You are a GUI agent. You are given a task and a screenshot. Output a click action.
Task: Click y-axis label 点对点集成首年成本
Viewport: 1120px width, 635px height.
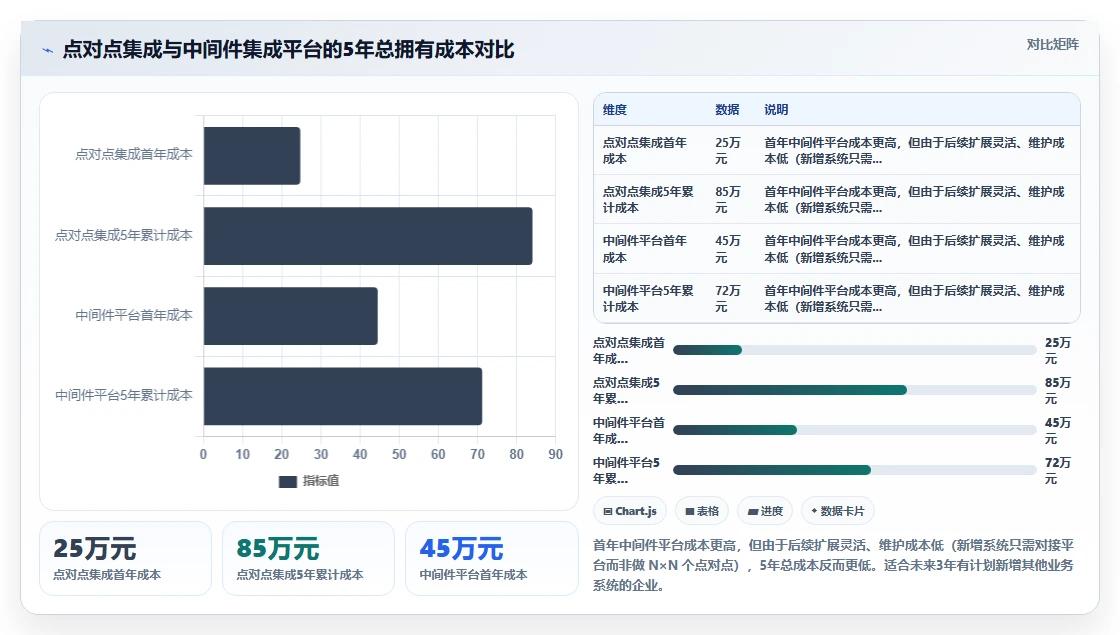point(134,154)
